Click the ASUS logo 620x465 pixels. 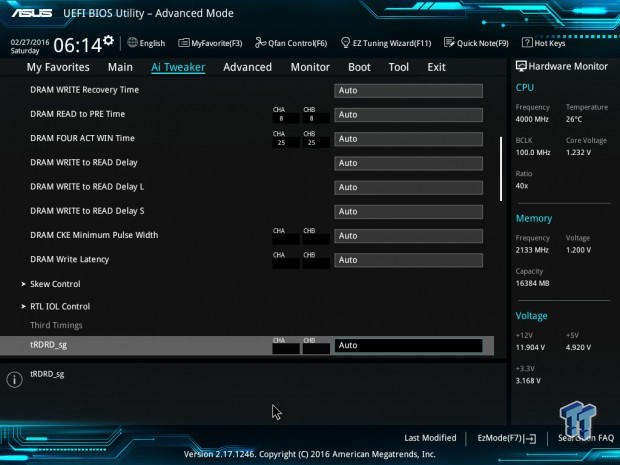click(32, 13)
